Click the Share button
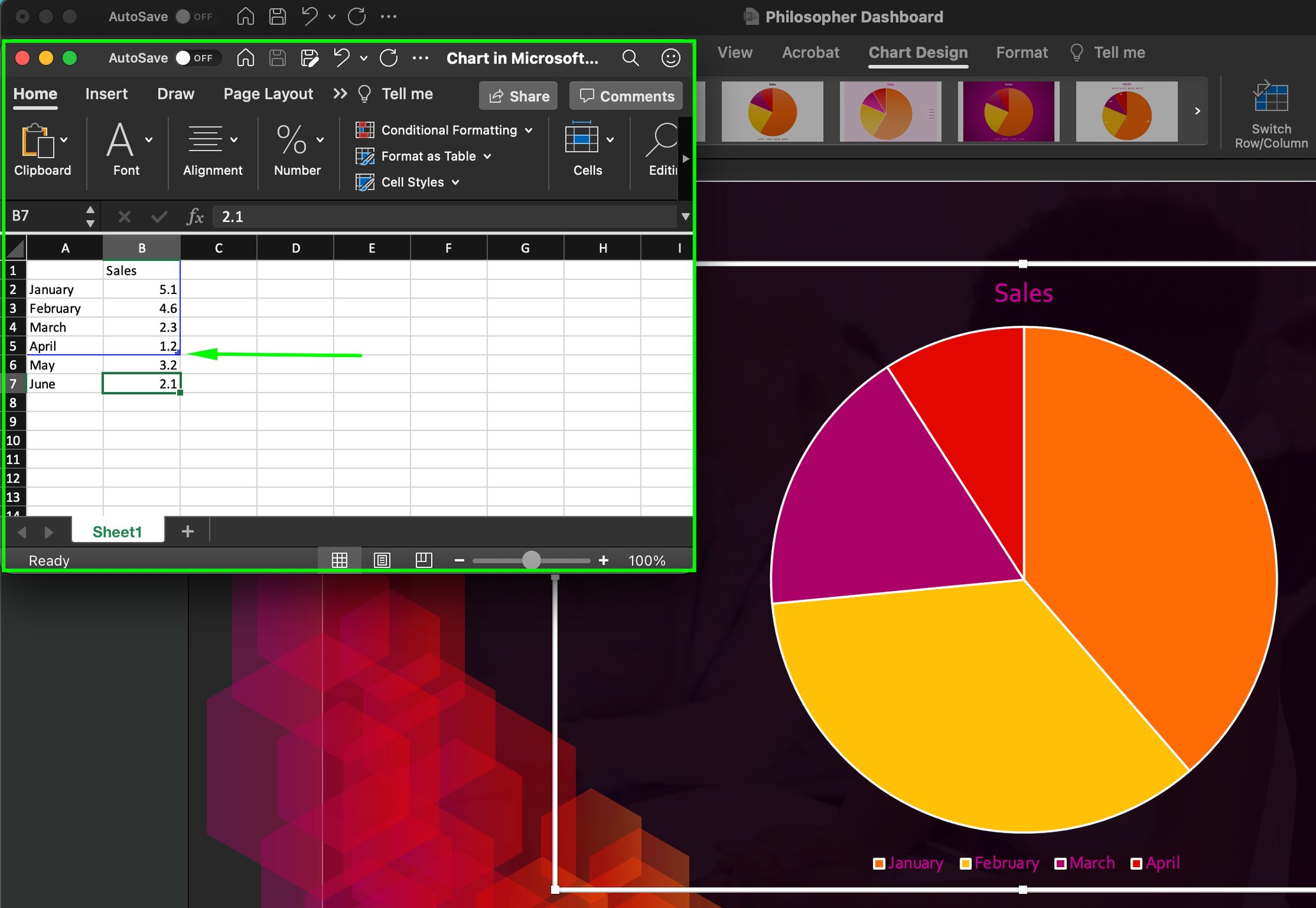 tap(518, 96)
